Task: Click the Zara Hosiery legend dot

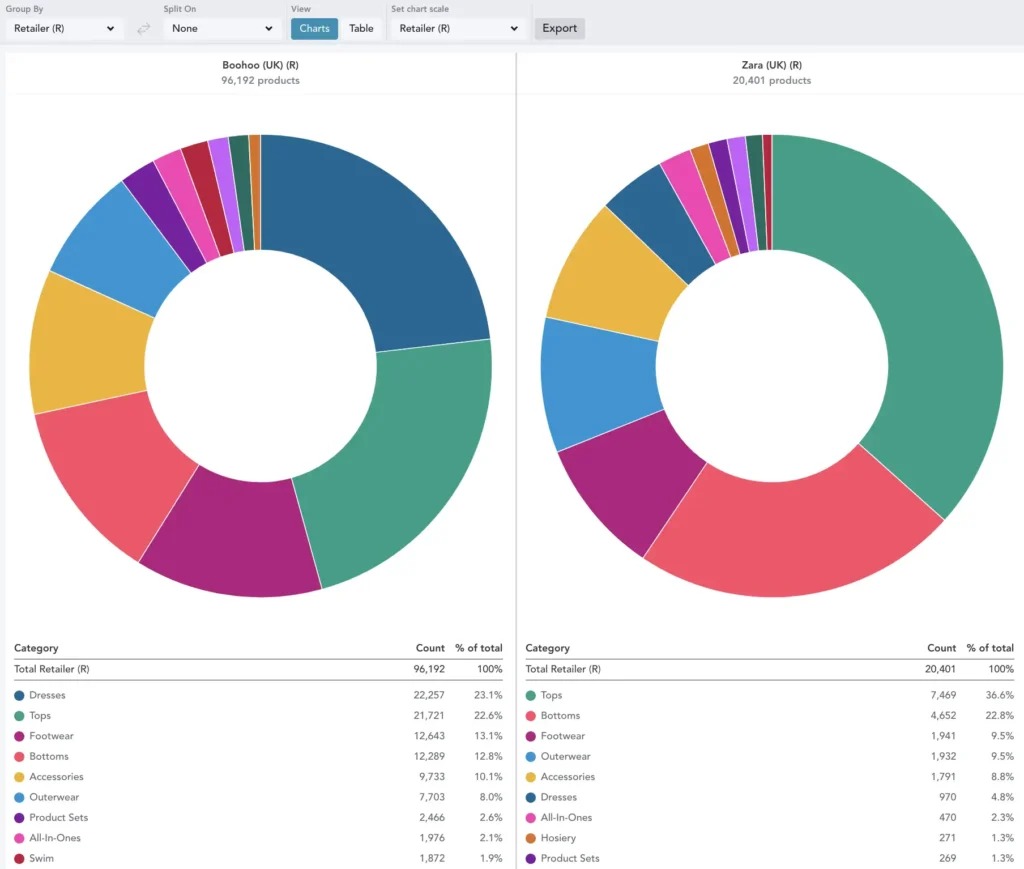Action: click(x=531, y=838)
